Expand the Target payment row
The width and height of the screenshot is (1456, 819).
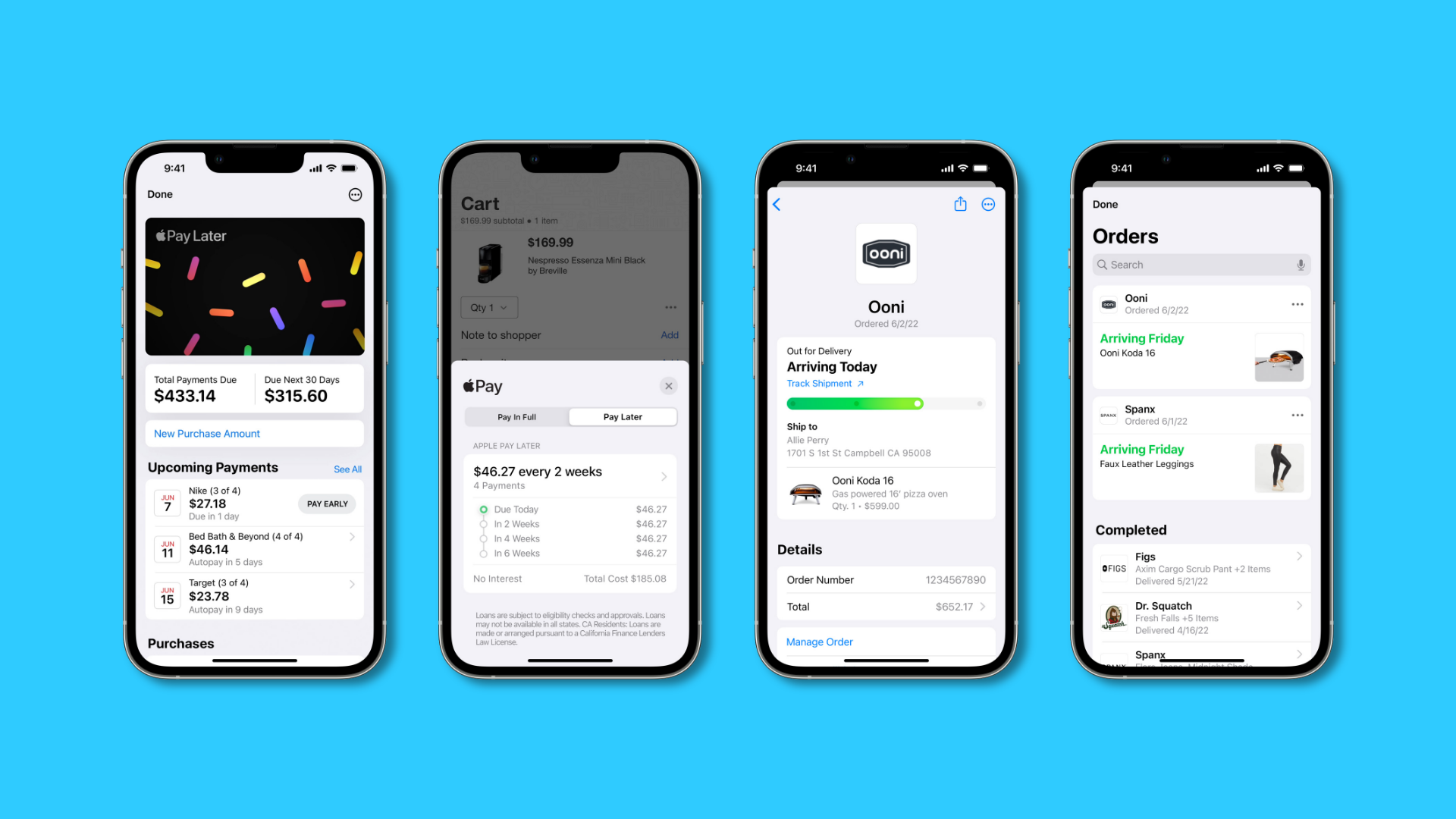click(353, 596)
